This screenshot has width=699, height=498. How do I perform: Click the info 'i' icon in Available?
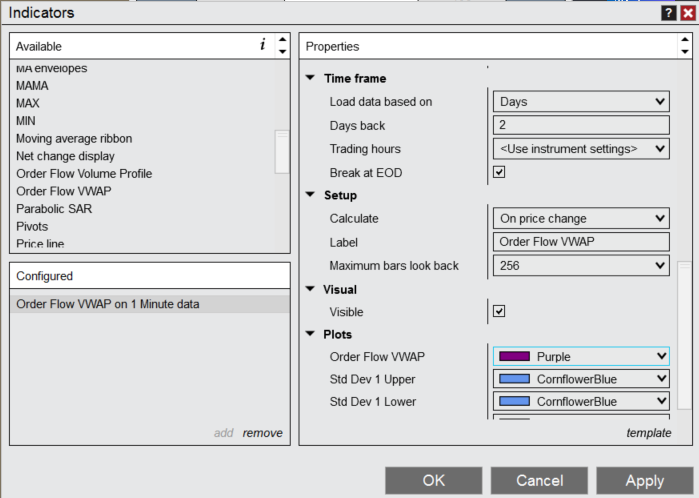[263, 44]
